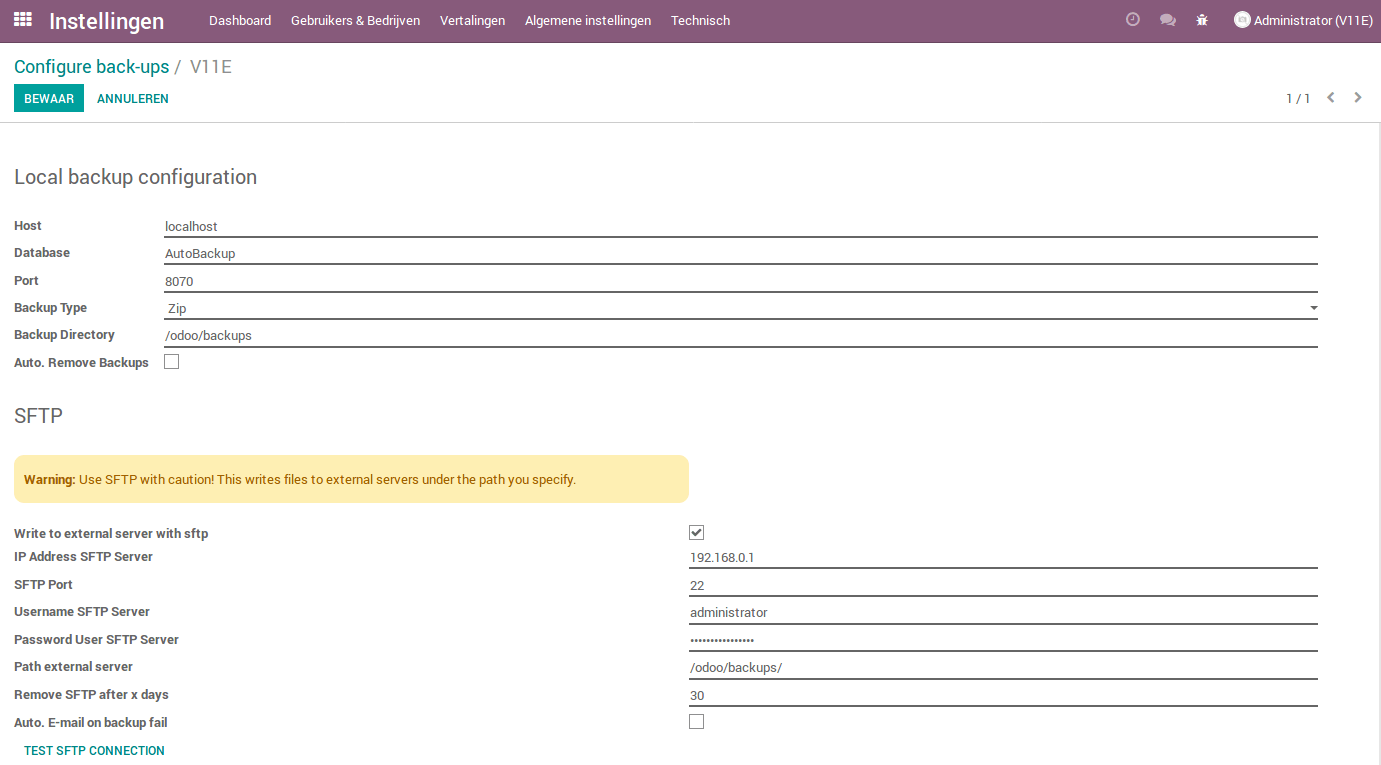Viewport: 1381px width, 765px height.
Task: Open the Algemene instellingen menu
Action: tap(587, 20)
